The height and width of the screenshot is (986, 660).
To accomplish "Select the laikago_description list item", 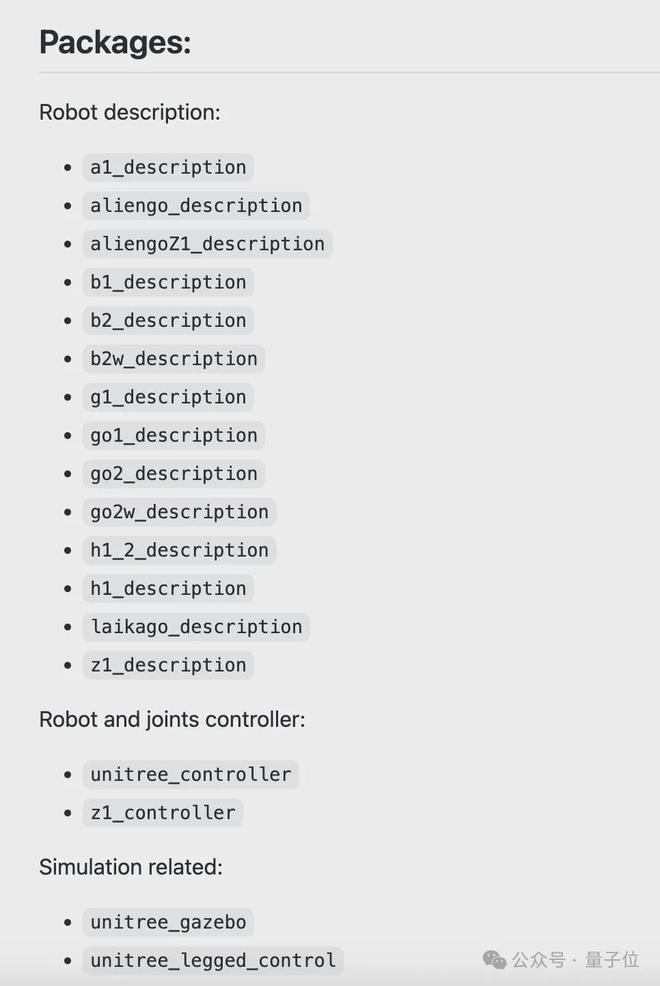I will [x=196, y=627].
